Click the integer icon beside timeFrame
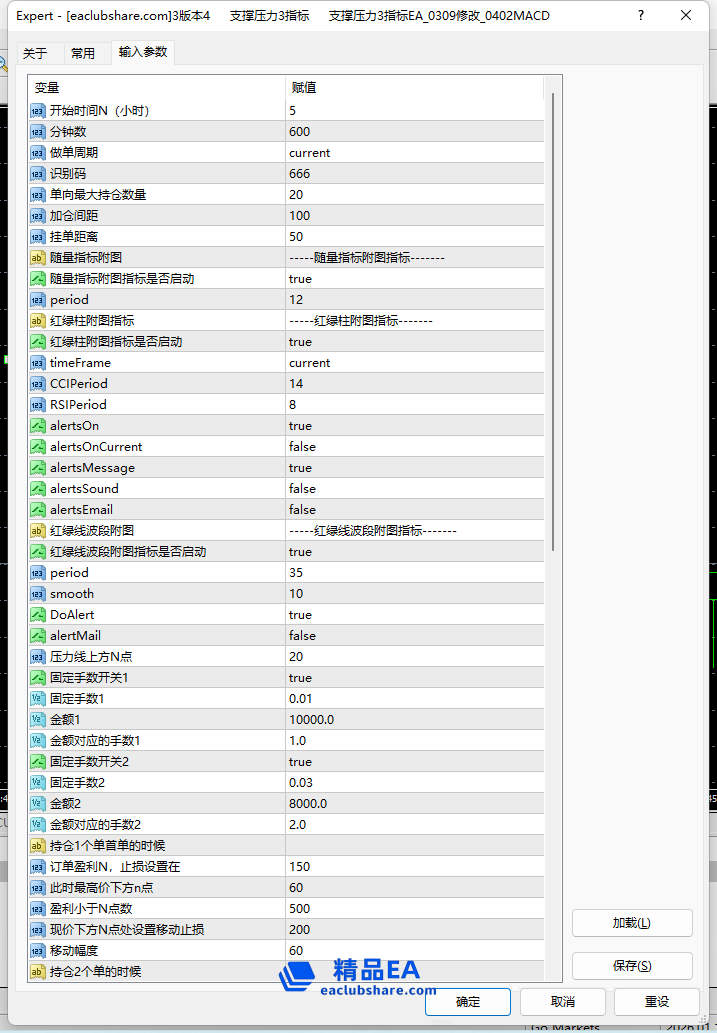 coord(38,363)
